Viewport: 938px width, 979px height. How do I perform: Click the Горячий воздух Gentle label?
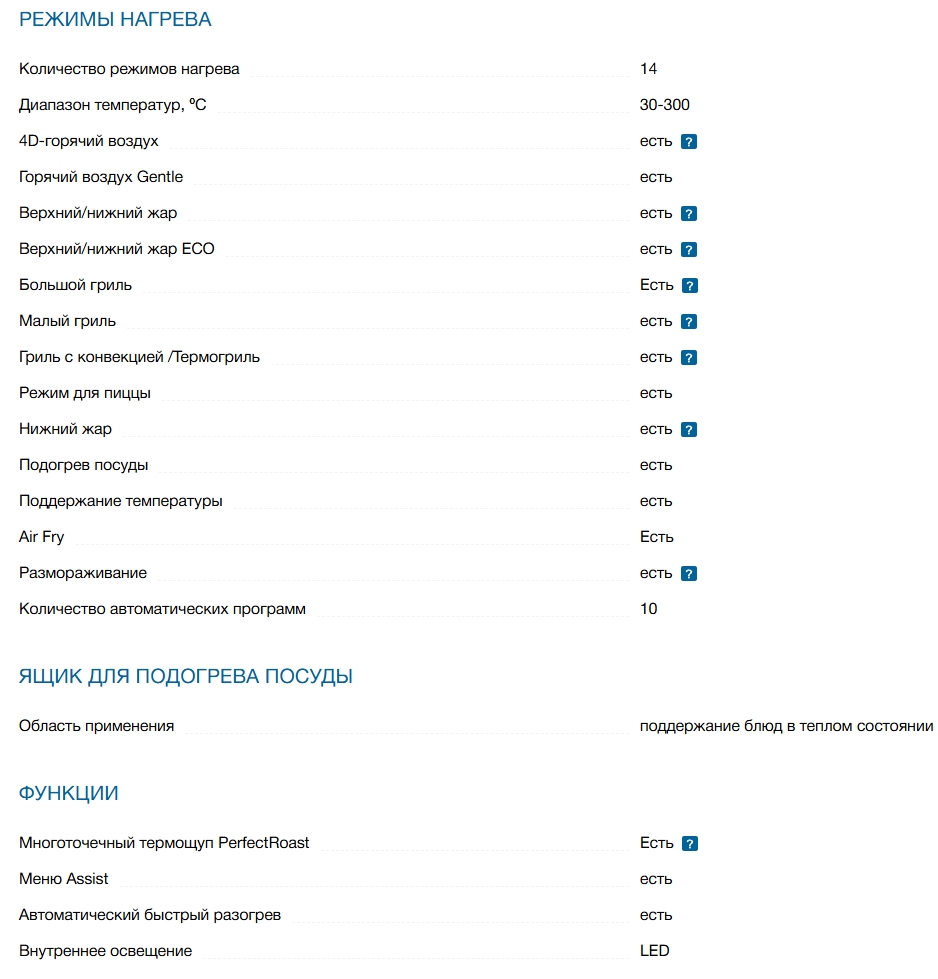[101, 177]
